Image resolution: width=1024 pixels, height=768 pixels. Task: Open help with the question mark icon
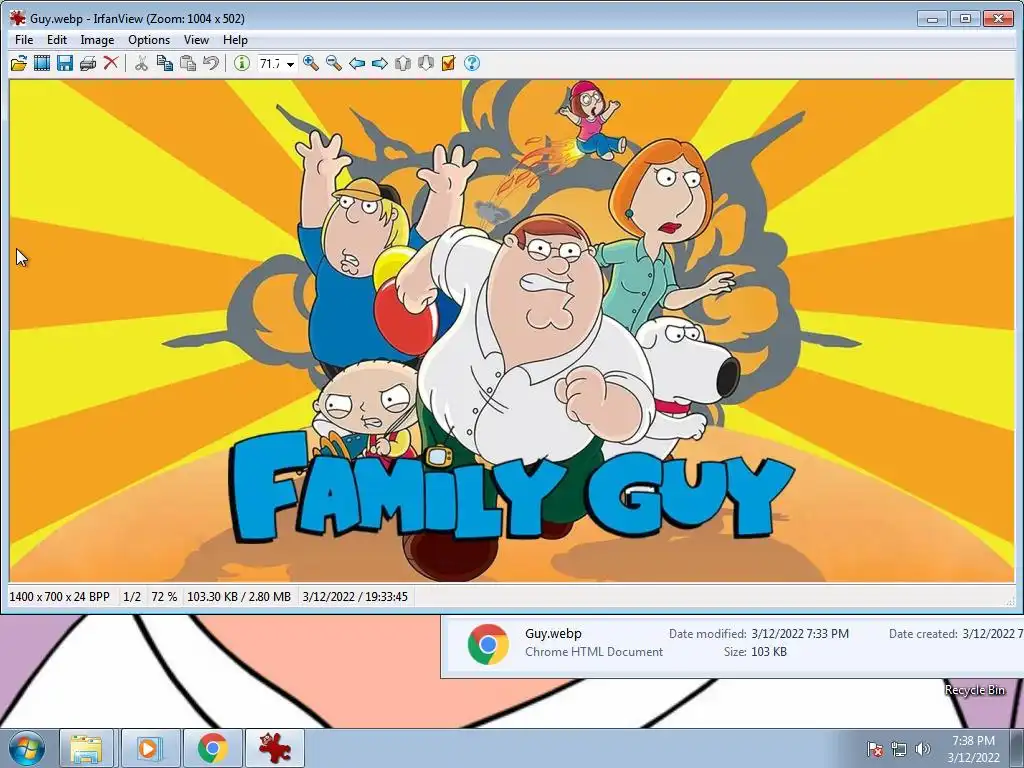pyautogui.click(x=472, y=63)
